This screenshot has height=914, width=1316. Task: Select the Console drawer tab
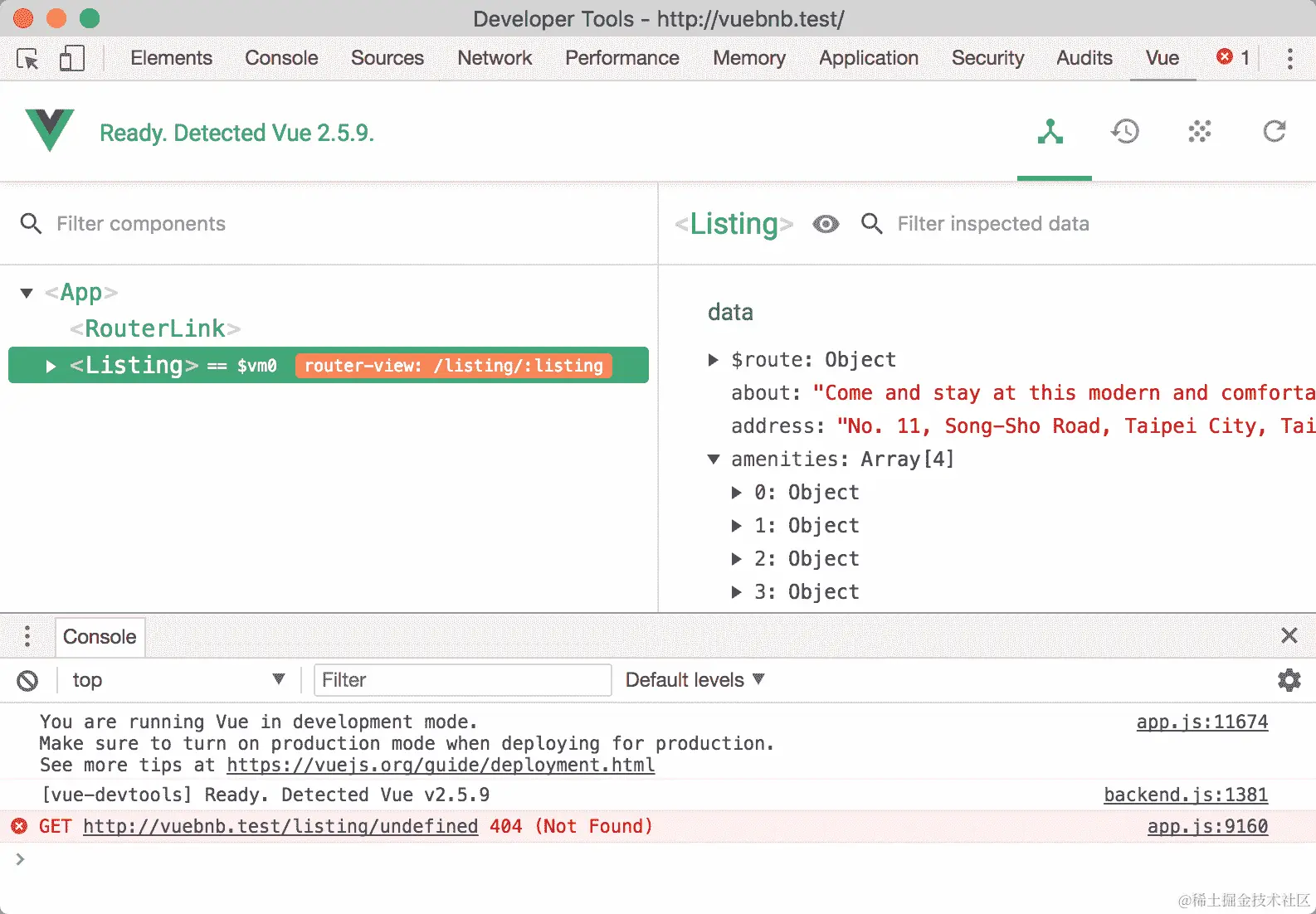(100, 637)
